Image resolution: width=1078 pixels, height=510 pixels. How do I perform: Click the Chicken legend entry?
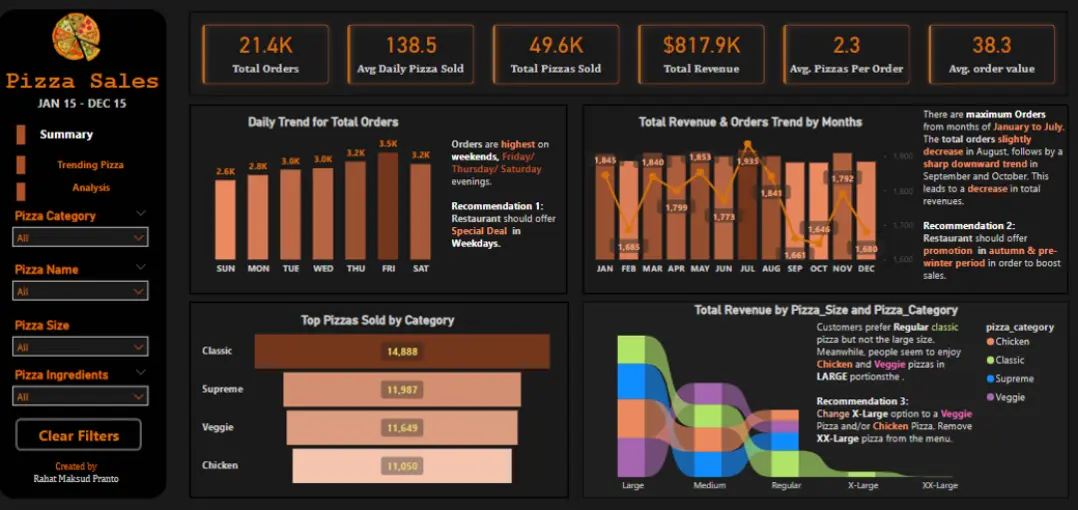click(x=1007, y=342)
